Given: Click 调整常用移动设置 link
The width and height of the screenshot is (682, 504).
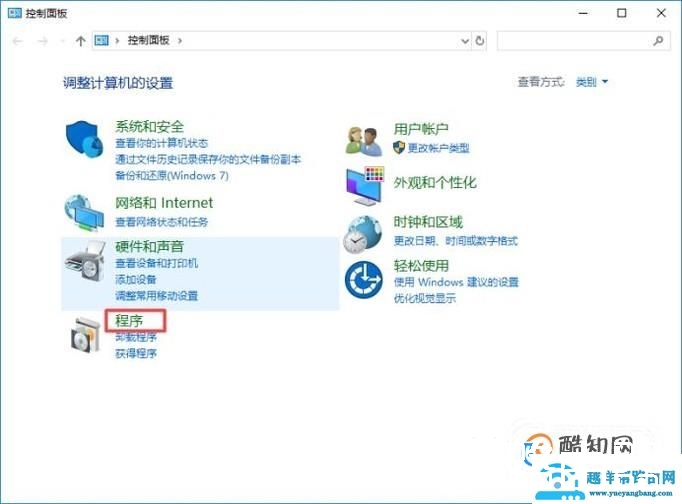Looking at the screenshot, I should [156, 296].
